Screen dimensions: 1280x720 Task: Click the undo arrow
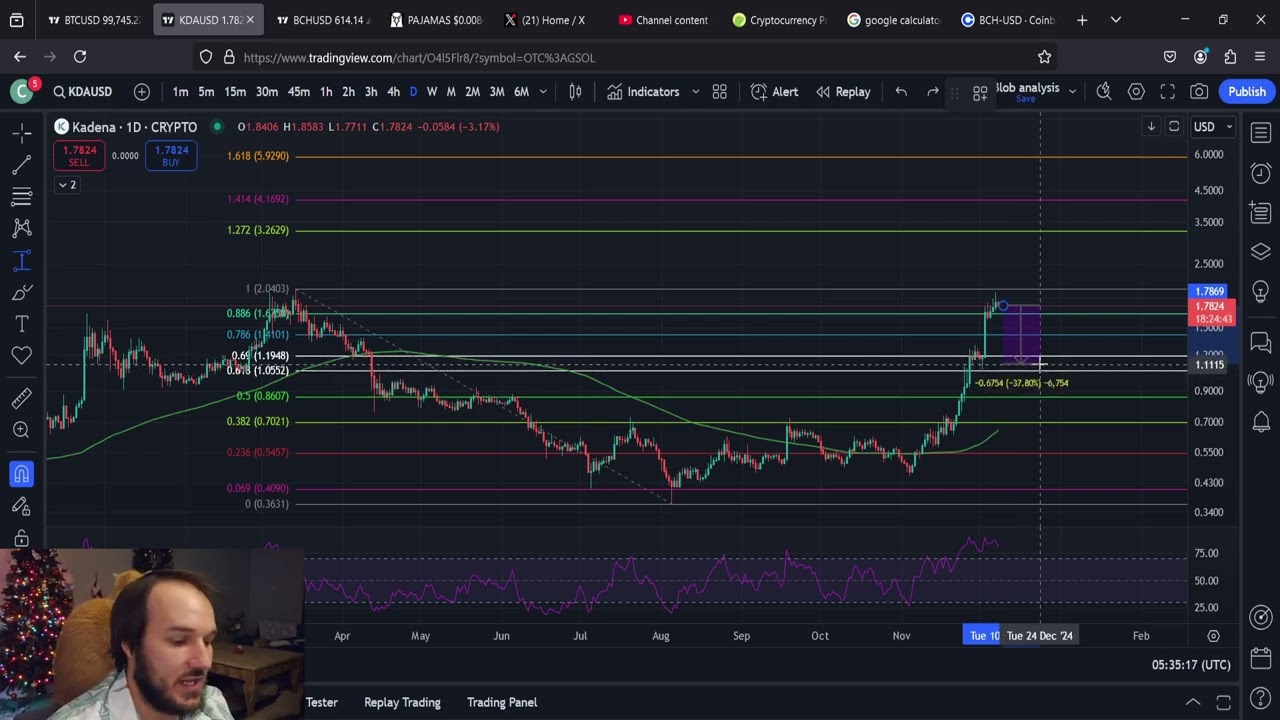click(x=901, y=92)
